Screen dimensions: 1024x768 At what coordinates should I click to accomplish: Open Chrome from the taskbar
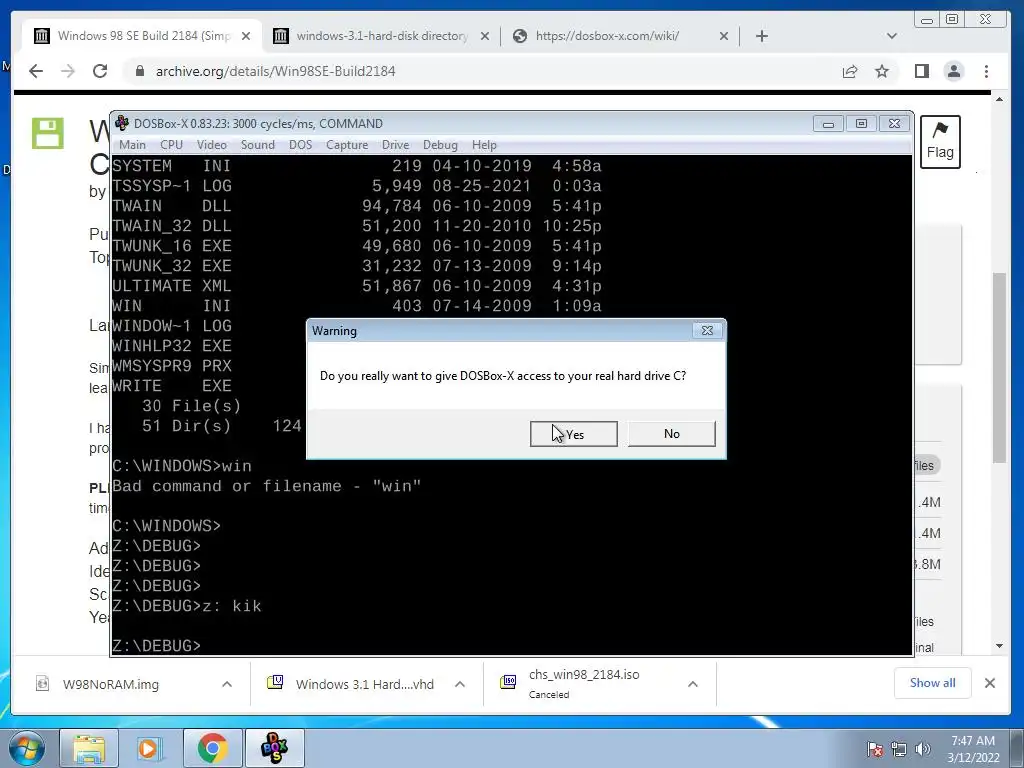pos(212,748)
